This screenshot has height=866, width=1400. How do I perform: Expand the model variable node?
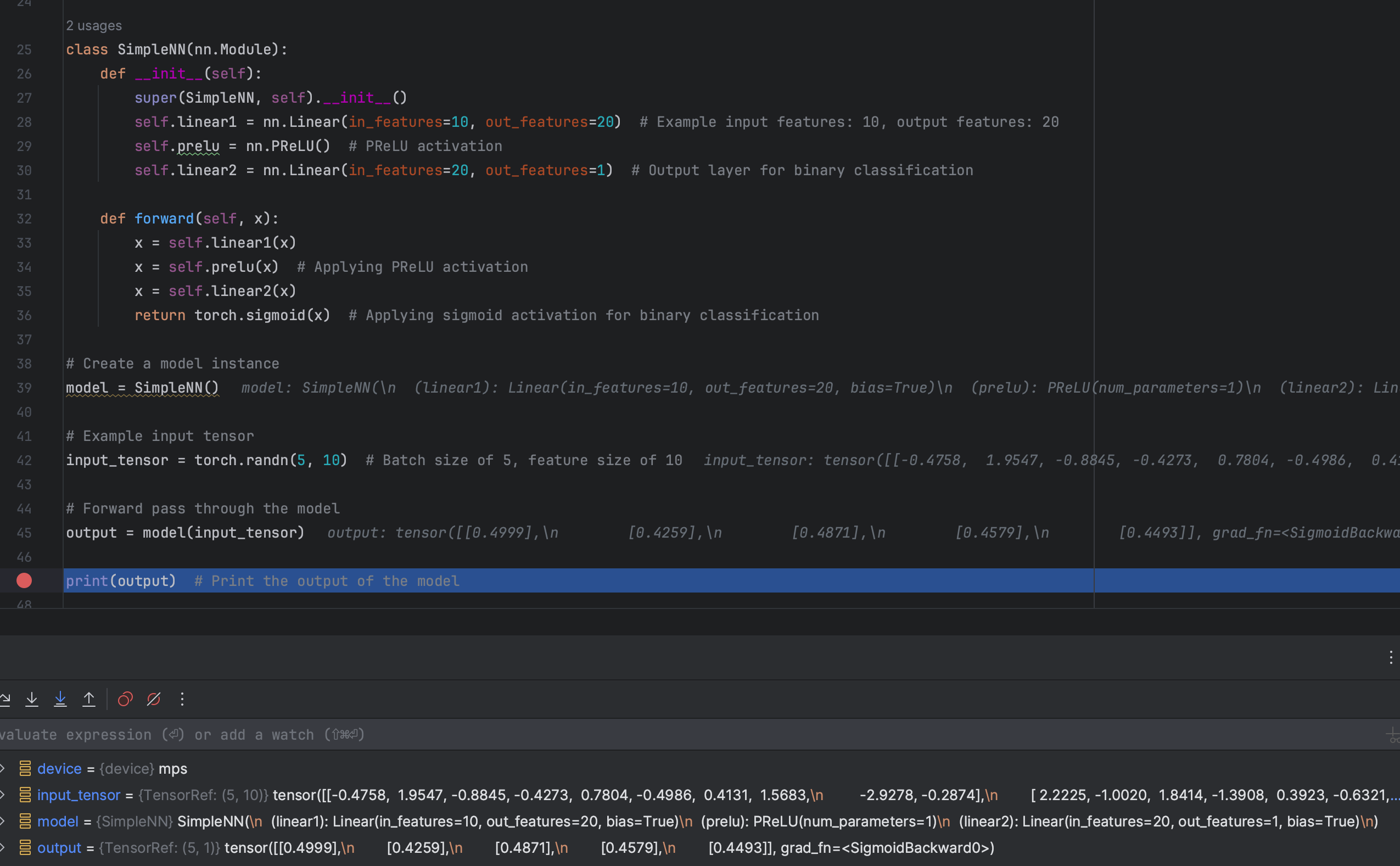[3, 821]
